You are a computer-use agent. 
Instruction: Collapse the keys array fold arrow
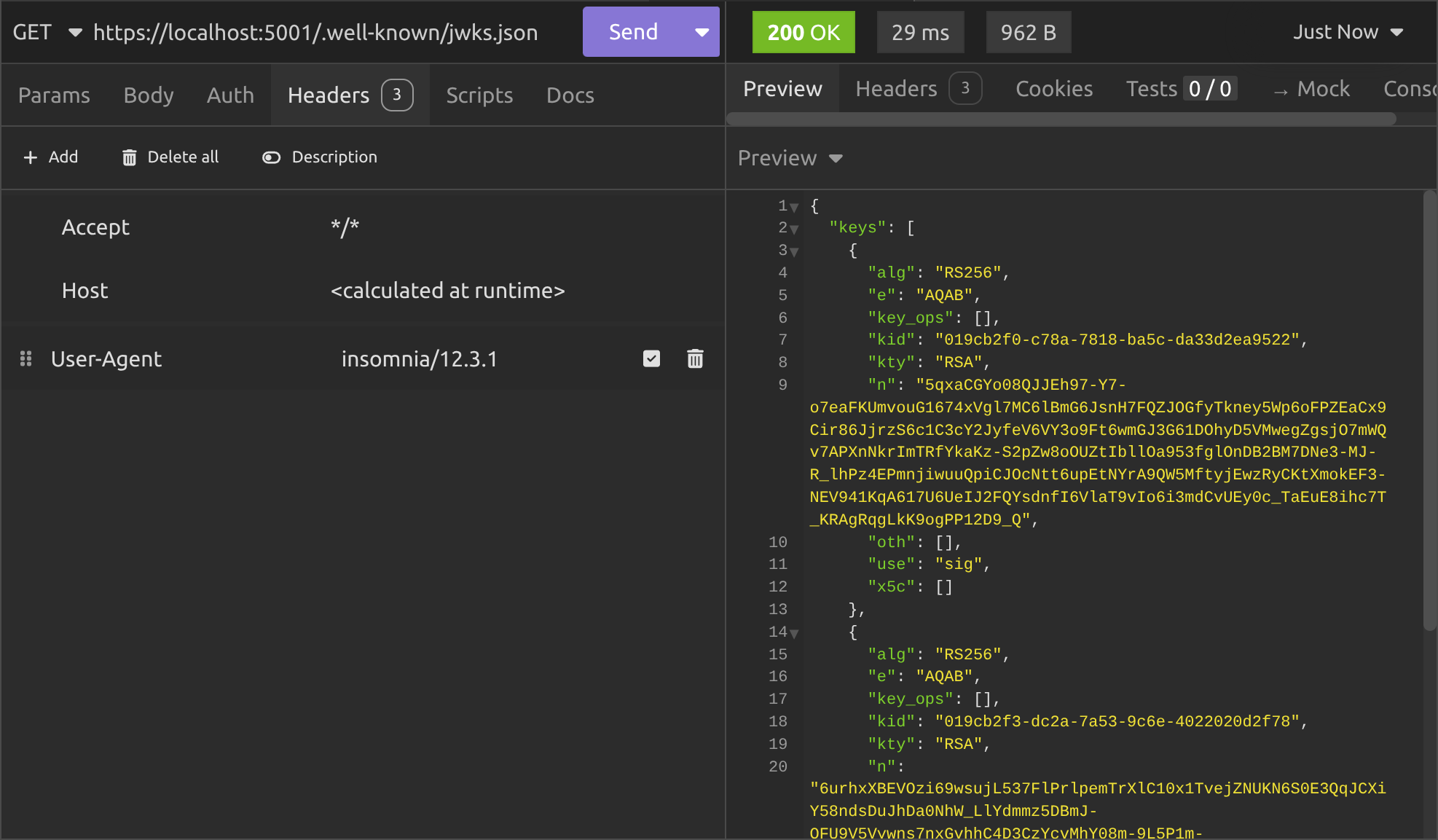pyautogui.click(x=794, y=229)
